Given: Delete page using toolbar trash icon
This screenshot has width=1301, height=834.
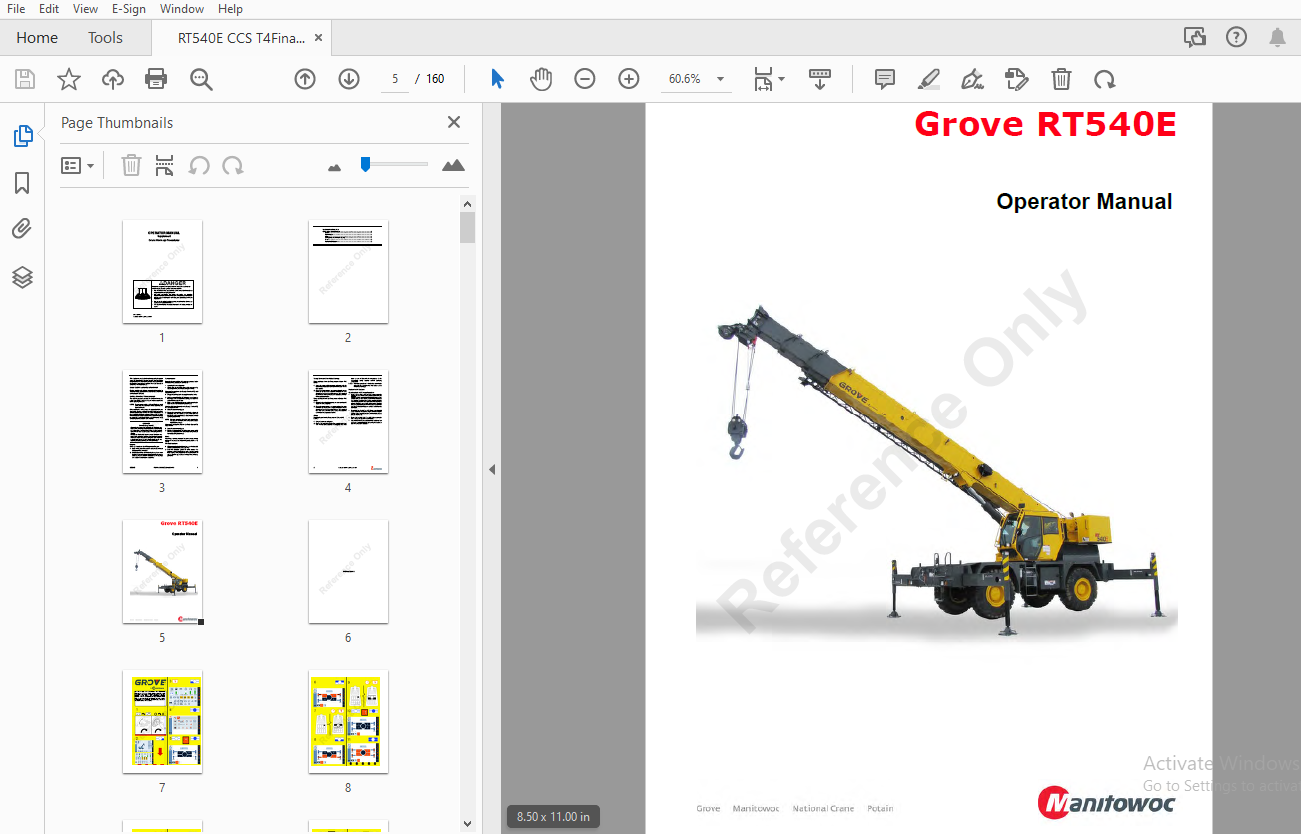Looking at the screenshot, I should point(1061,79).
